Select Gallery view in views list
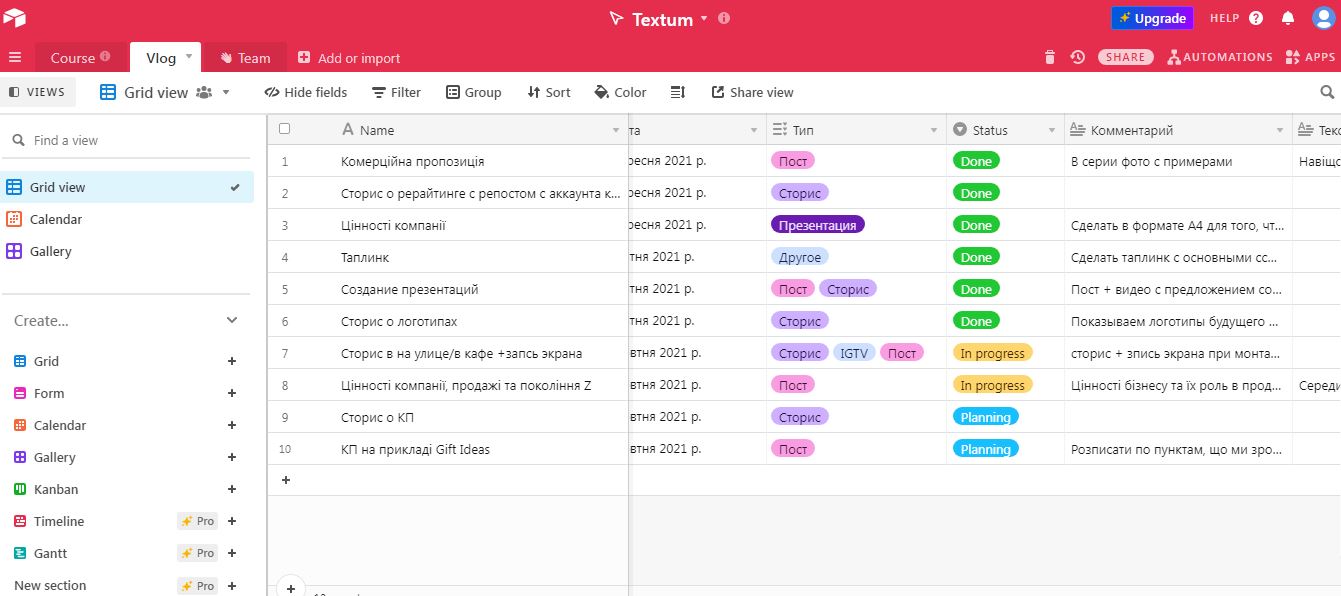Screen dimensions: 1341x596 click(x=127, y=251)
